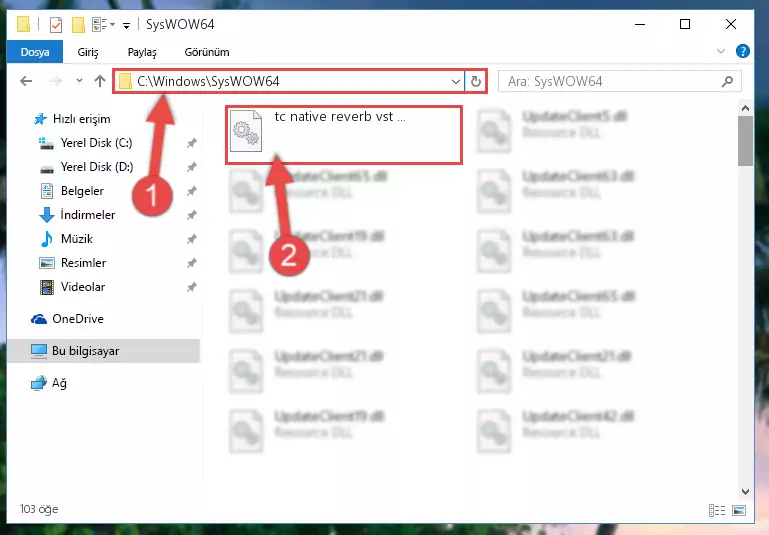Image resolution: width=769 pixels, height=535 pixels.
Task: Open Yerel Disk (D:) in sidebar
Action: point(97,167)
